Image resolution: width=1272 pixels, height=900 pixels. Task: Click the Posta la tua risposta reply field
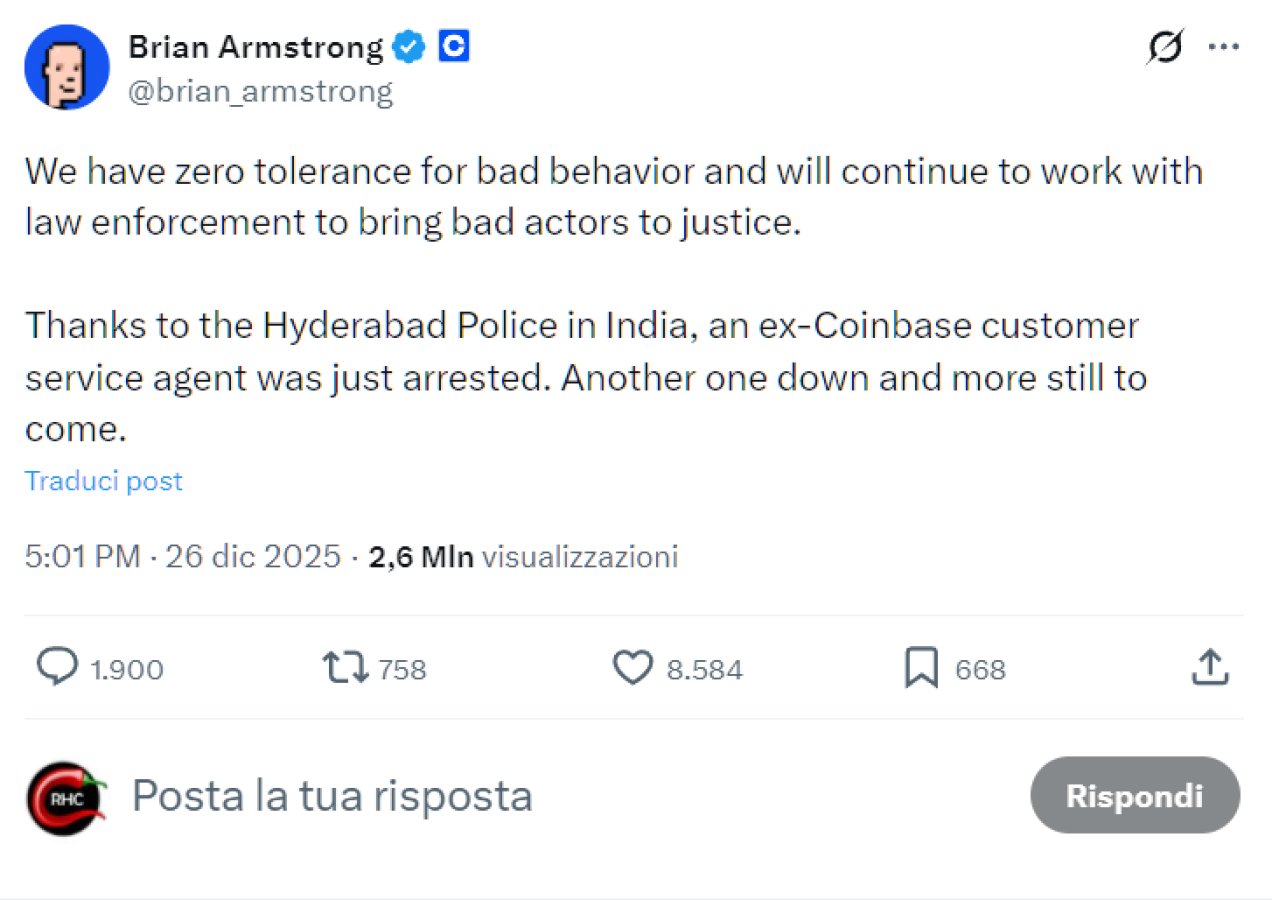(x=333, y=796)
